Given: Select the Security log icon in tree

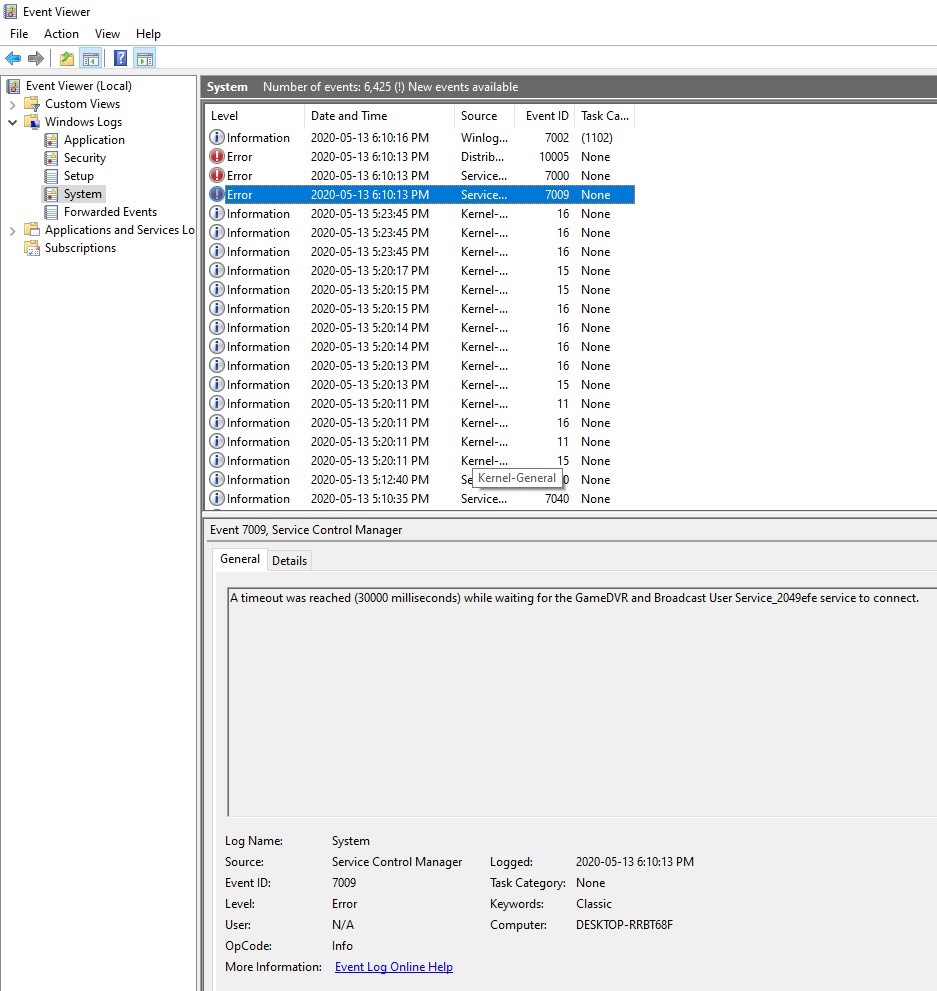Looking at the screenshot, I should [x=52, y=158].
